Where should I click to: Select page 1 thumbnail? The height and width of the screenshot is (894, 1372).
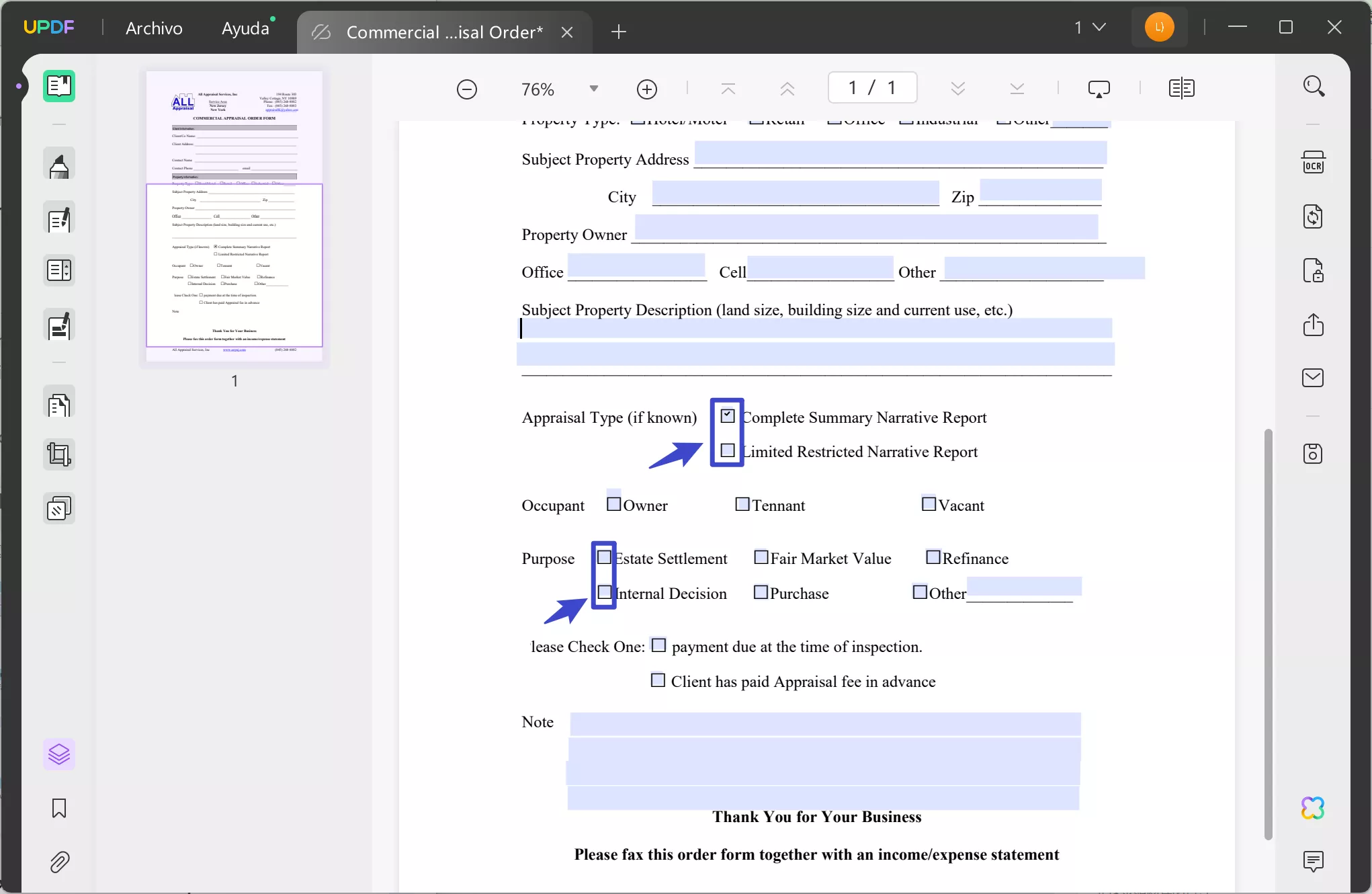pos(234,216)
